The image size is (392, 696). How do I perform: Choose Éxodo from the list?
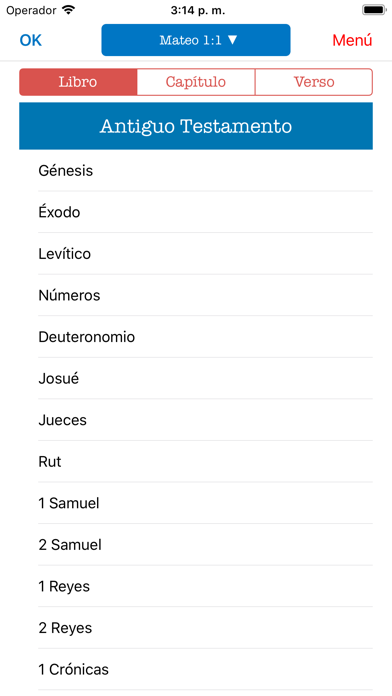(196, 212)
